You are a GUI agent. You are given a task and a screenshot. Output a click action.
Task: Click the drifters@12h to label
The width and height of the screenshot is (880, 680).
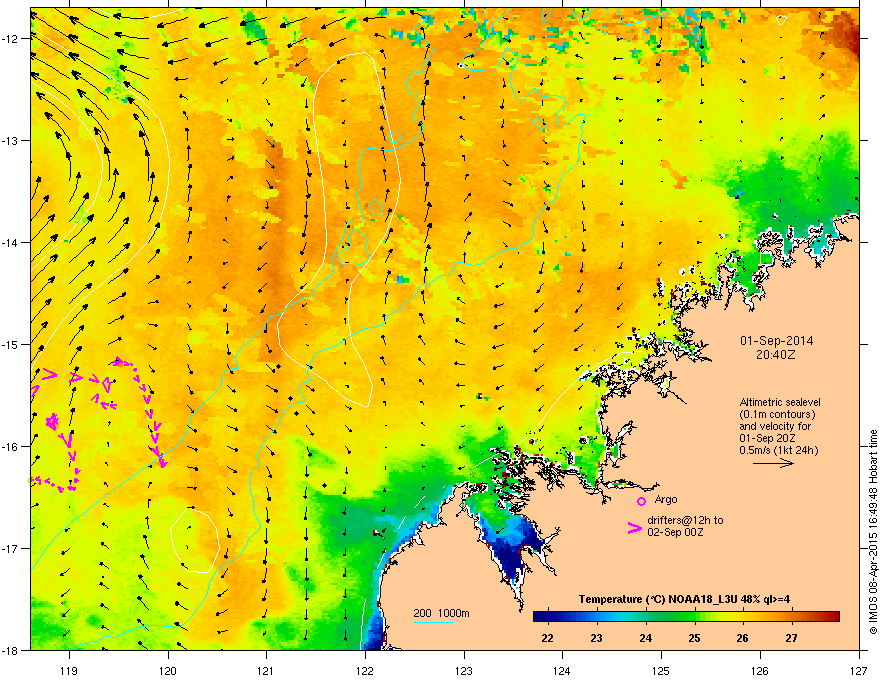pos(685,520)
